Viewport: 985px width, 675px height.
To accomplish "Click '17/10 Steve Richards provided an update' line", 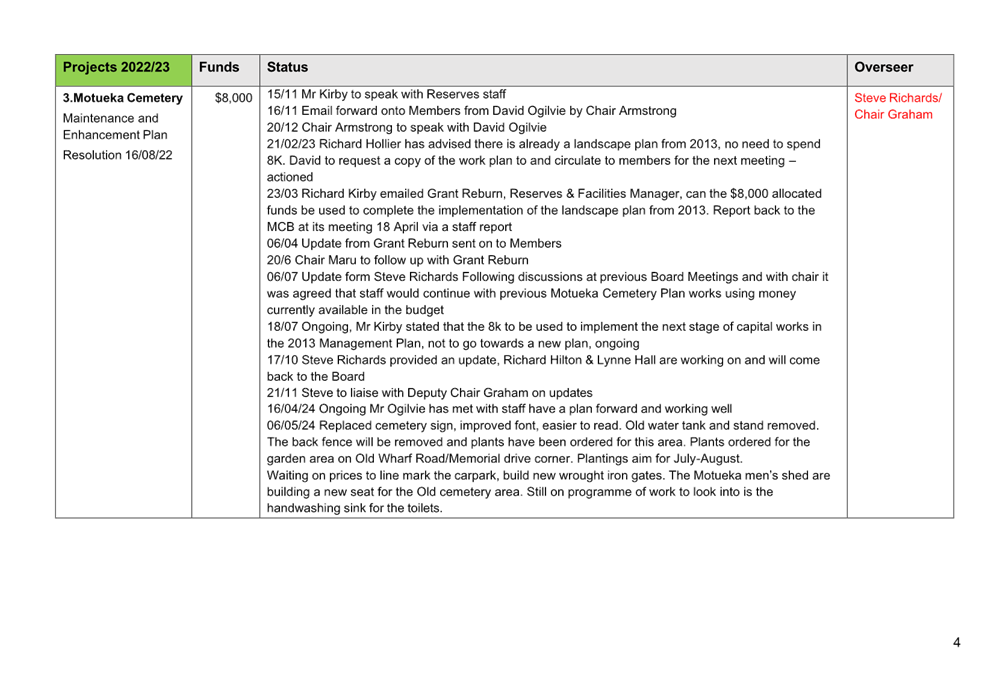I will click(x=543, y=360).
